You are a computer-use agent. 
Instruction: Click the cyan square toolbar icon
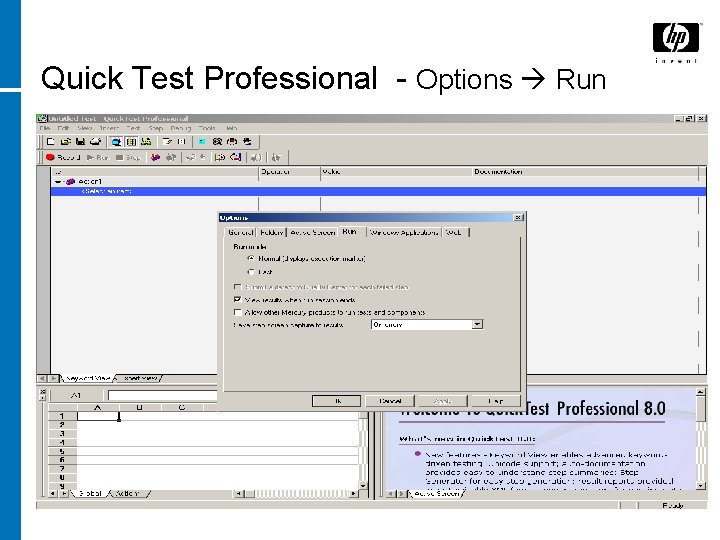202,141
